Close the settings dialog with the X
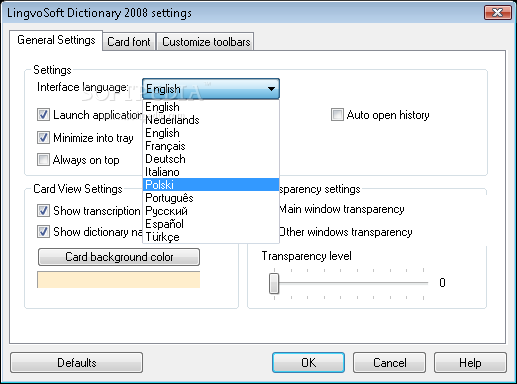517x384 pixels. click(497, 13)
